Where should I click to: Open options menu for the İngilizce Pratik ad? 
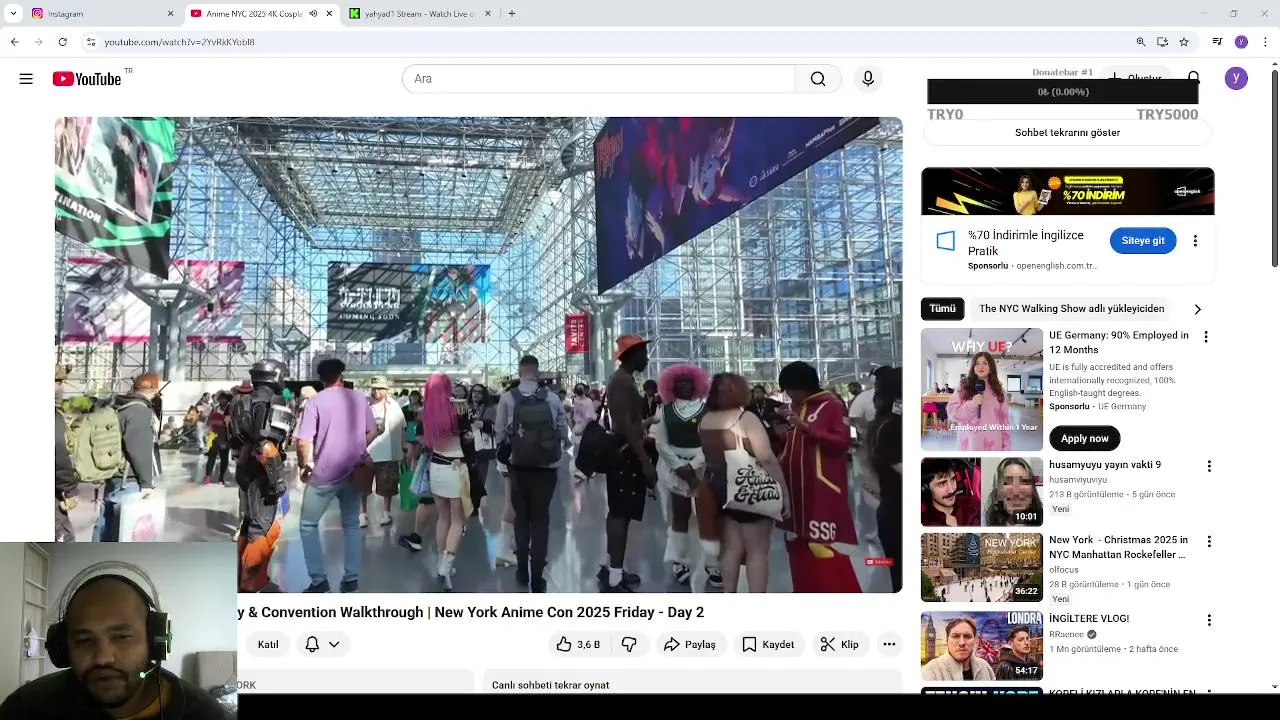[1195, 241]
